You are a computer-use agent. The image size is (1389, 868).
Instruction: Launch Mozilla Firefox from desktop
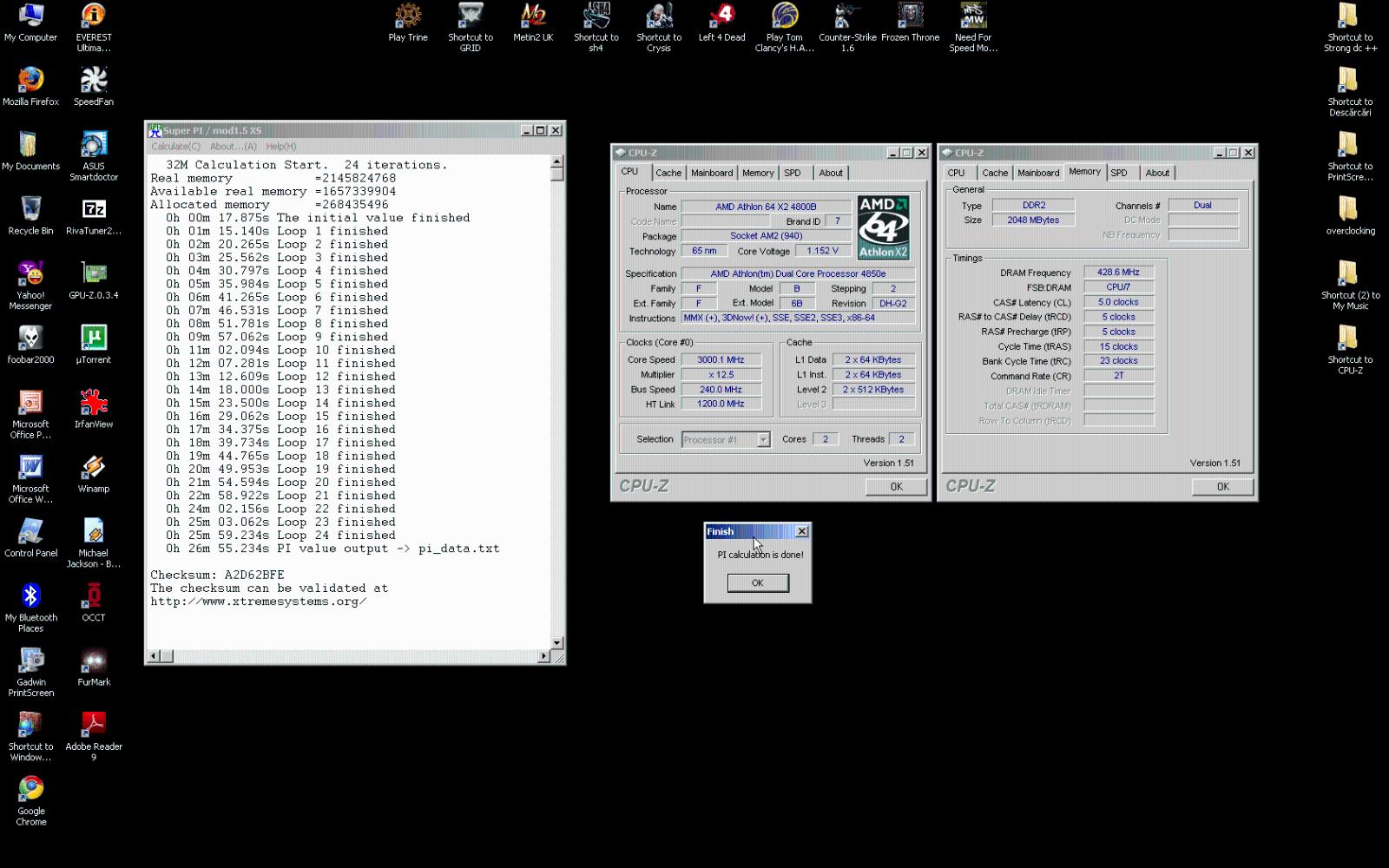(31, 86)
